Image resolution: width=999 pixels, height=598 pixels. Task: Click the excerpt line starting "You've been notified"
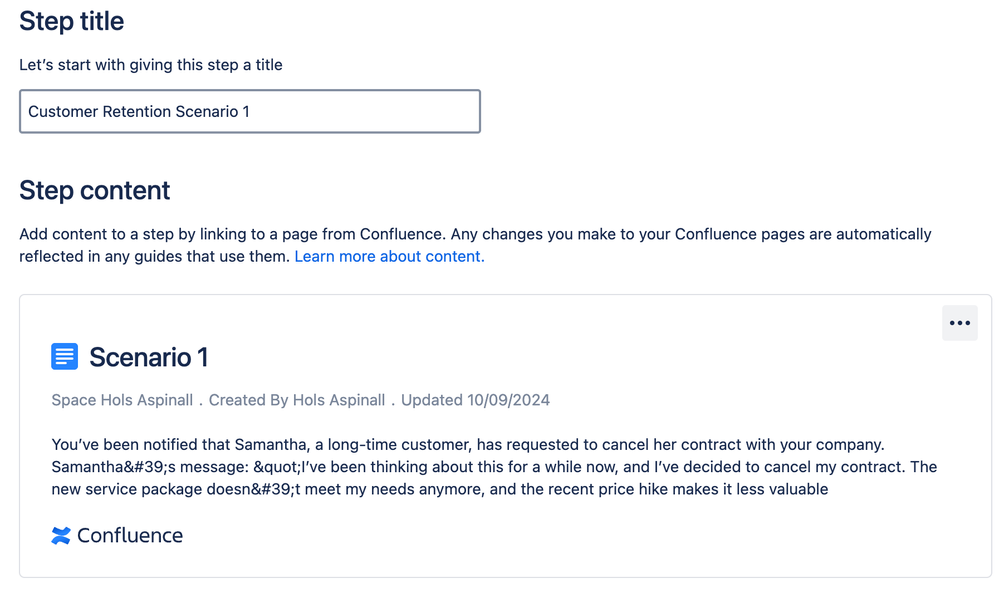coord(467,444)
